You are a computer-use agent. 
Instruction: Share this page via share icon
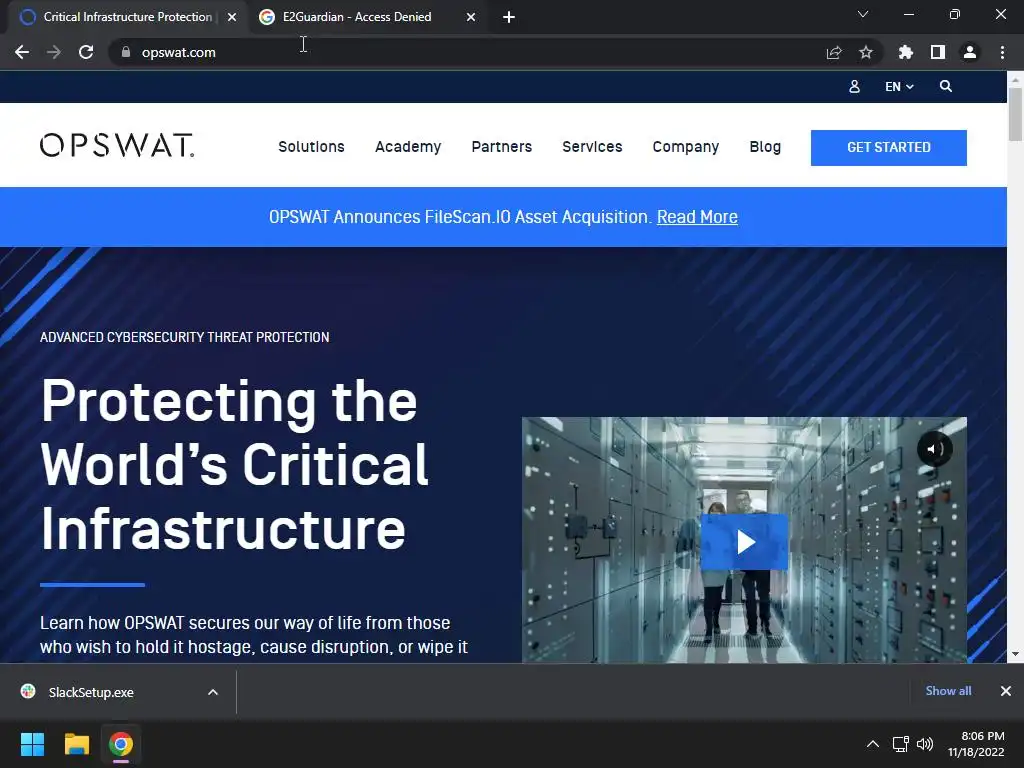click(833, 52)
